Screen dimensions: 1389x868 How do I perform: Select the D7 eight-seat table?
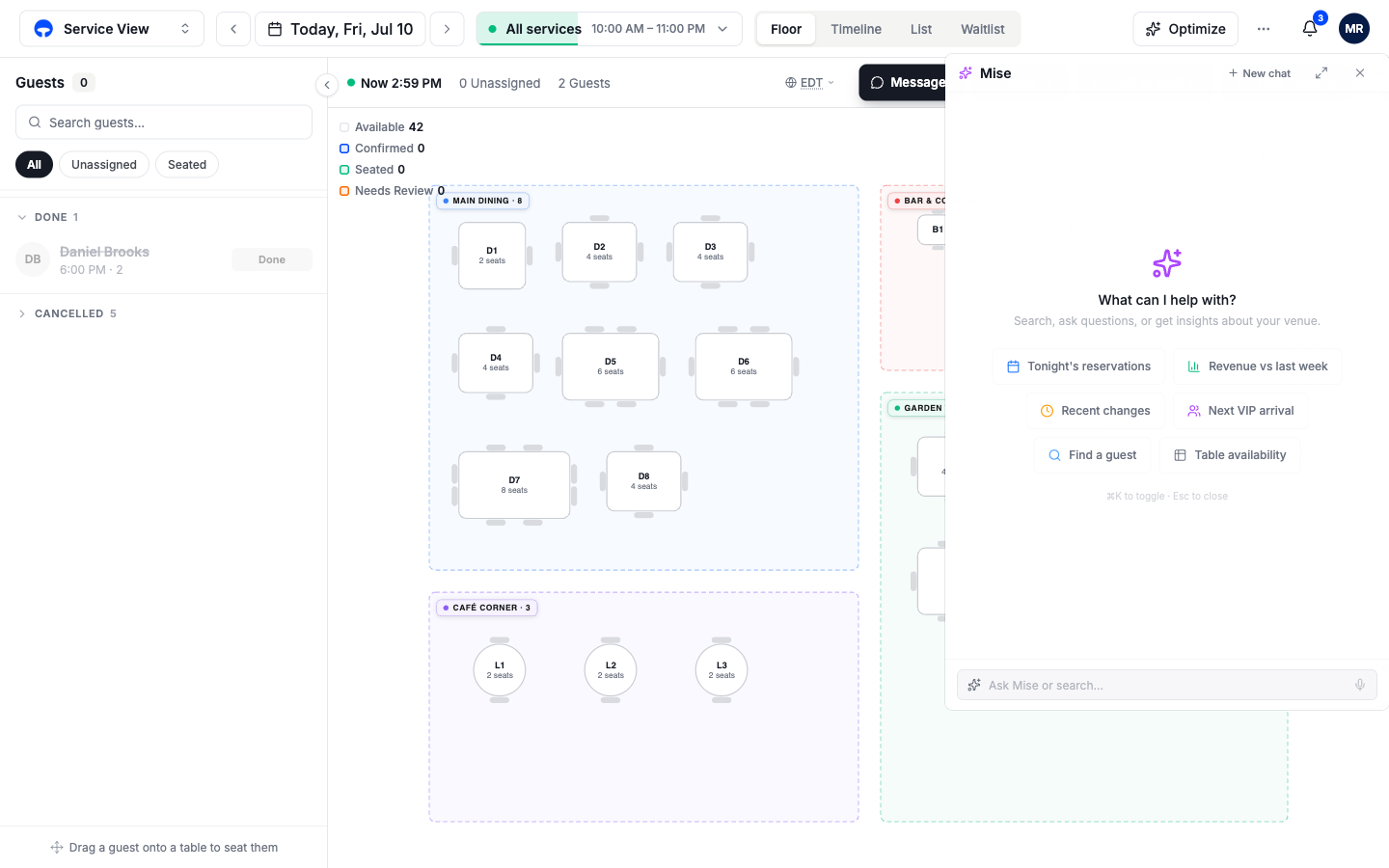514,485
